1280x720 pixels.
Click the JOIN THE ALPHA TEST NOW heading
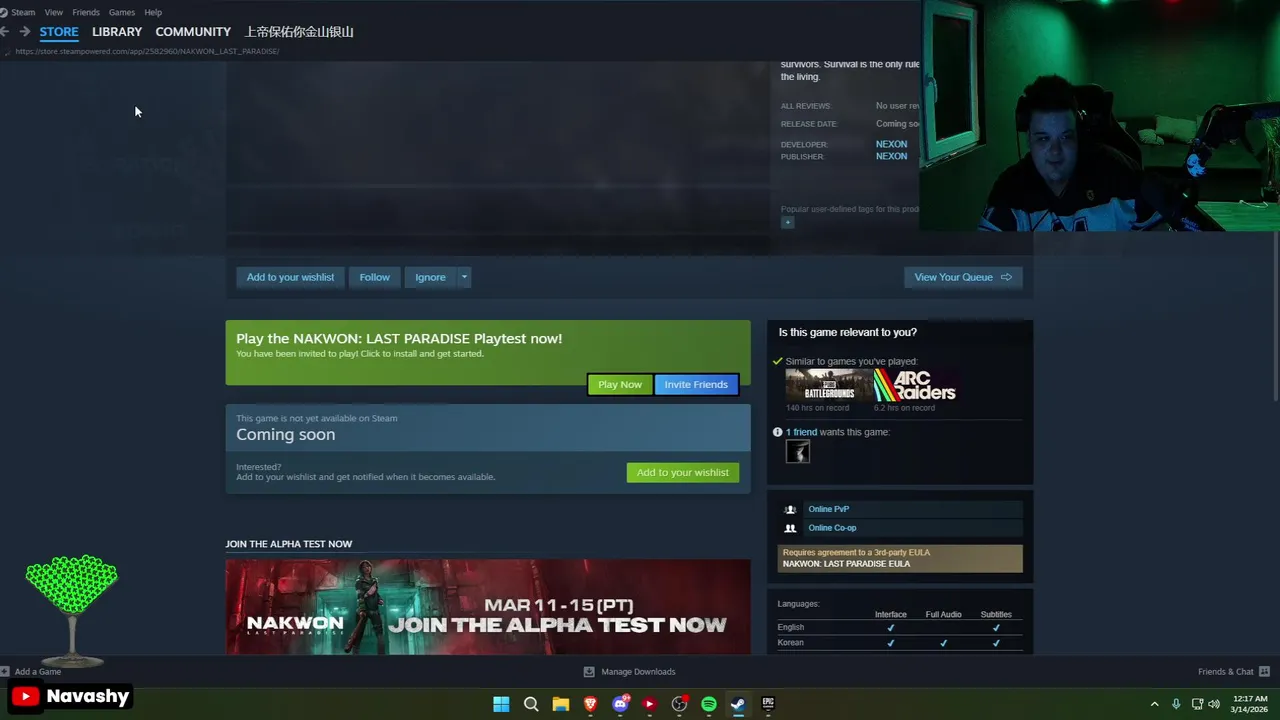(x=289, y=544)
